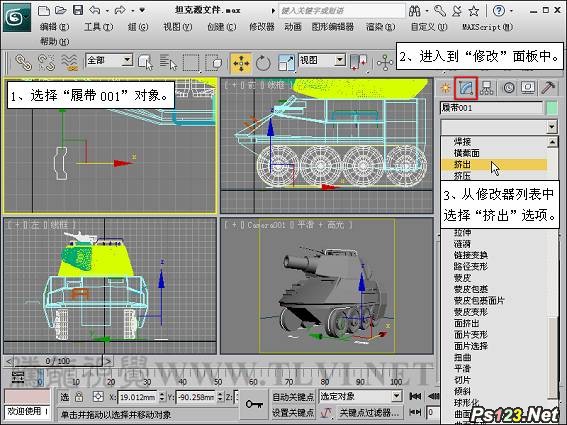
Task: Switch to the Utilities hammer tab
Action: (x=548, y=88)
